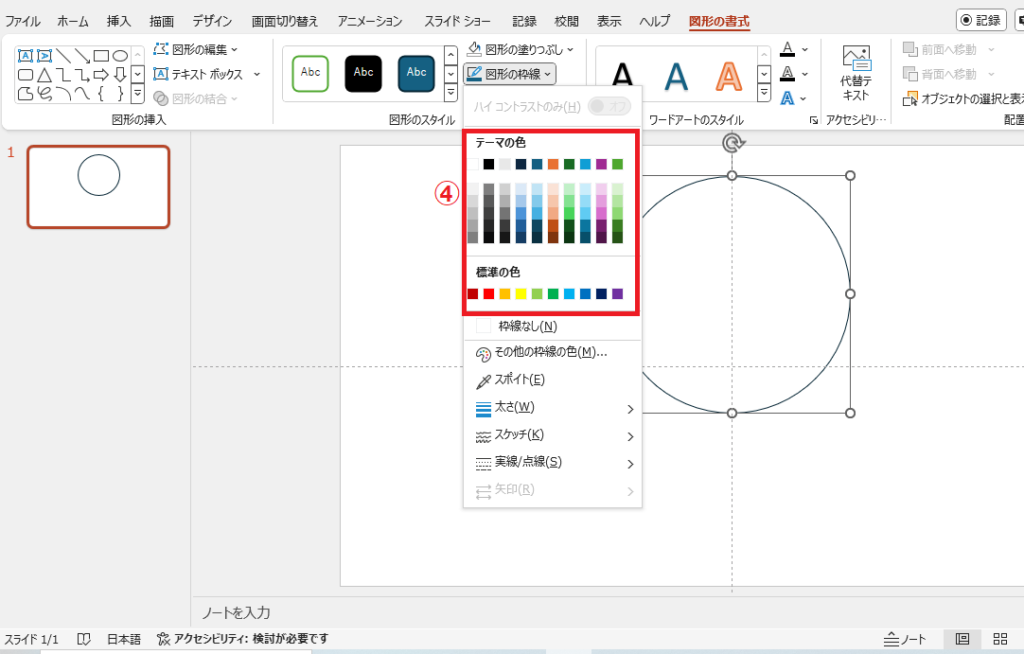Open the 図形の塗りつぶし dropdown
Image resolution: width=1024 pixels, height=654 pixels.
[521, 50]
